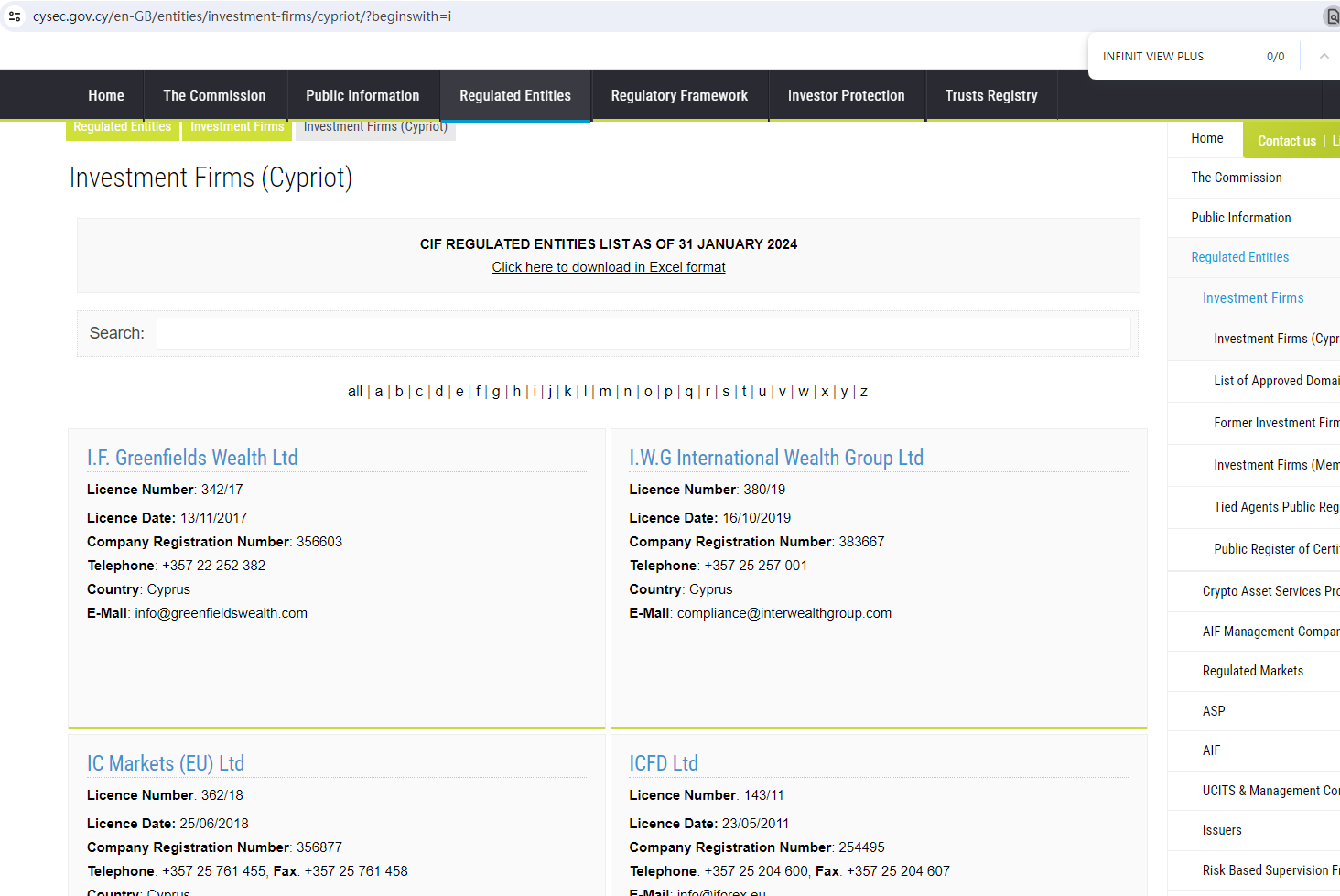1340x896 pixels.
Task: Click the find-in-page icon at address bar end
Action: pyautogui.click(x=1332, y=16)
